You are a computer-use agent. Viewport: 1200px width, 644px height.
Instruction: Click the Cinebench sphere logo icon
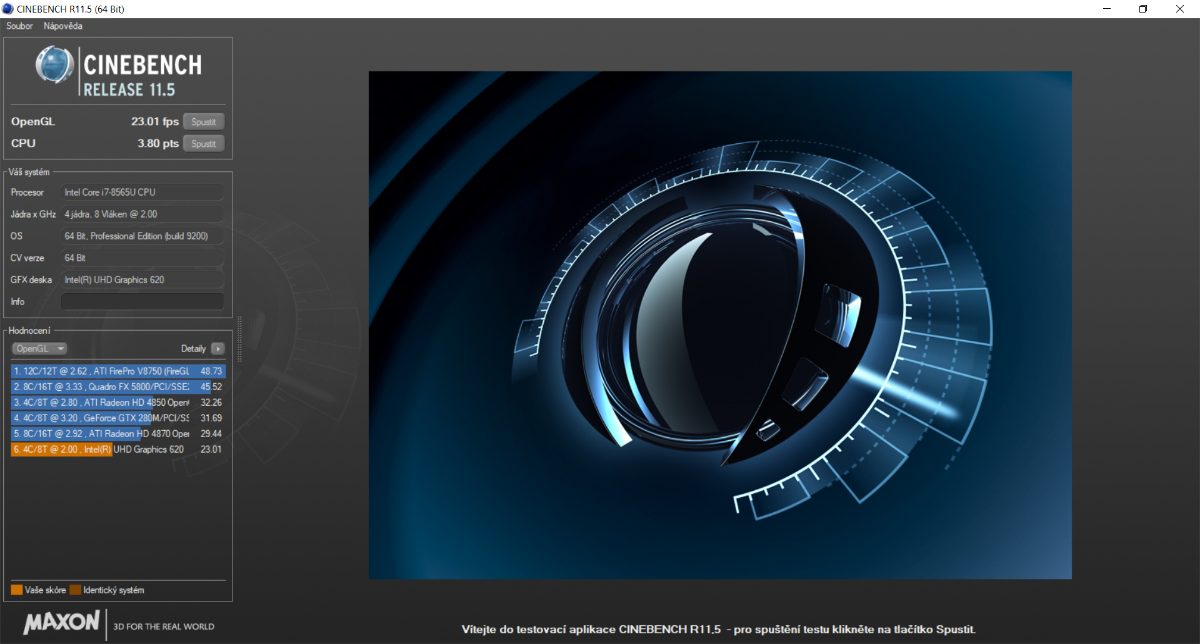tap(54, 65)
